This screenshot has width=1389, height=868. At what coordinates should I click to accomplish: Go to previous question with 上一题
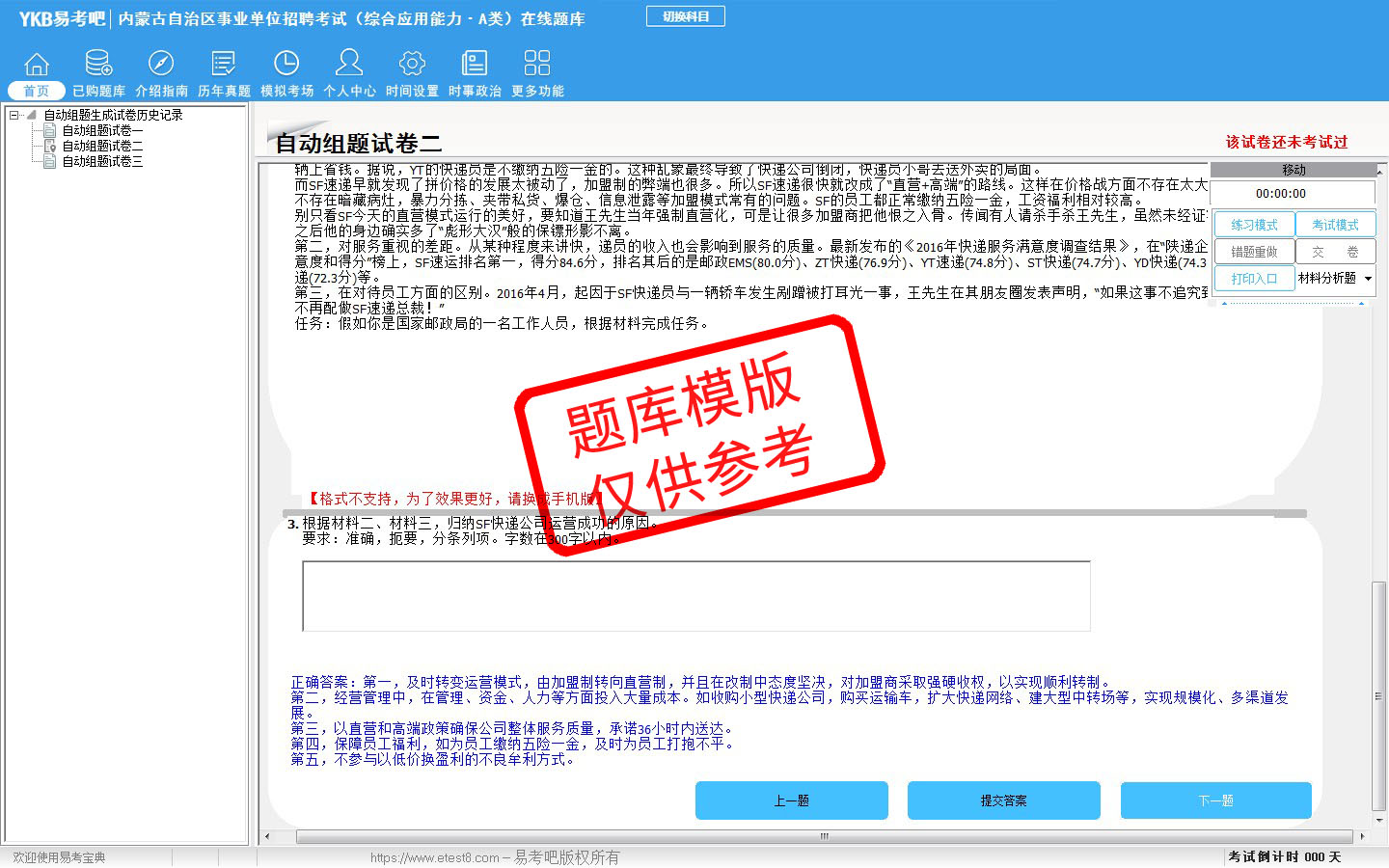click(x=791, y=800)
